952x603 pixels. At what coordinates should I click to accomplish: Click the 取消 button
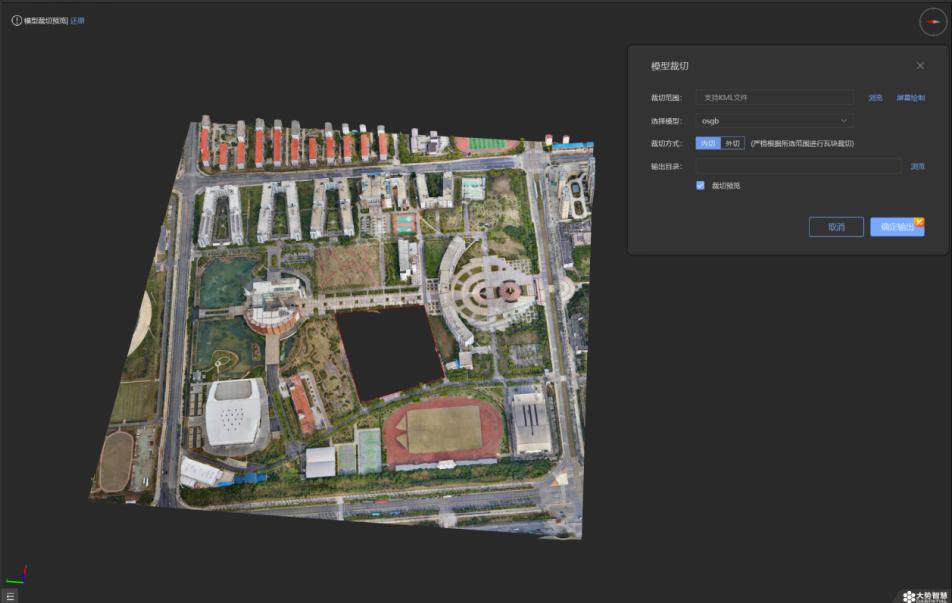point(836,227)
